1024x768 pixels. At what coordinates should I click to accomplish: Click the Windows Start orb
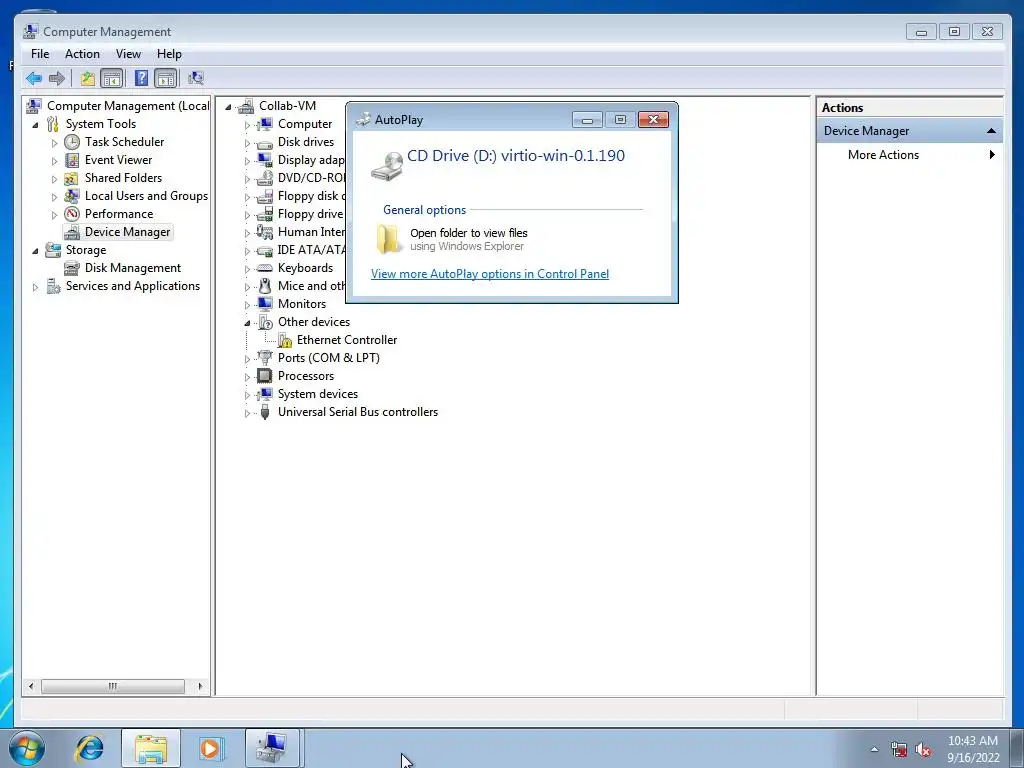(27, 748)
